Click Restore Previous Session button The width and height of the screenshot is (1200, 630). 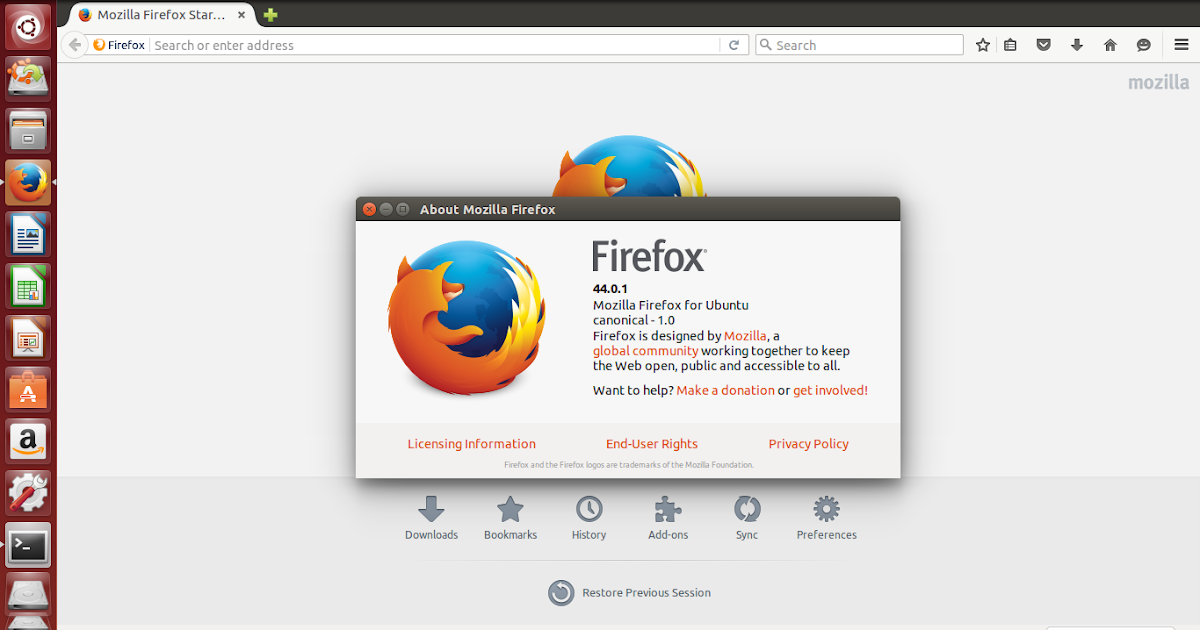click(x=630, y=592)
